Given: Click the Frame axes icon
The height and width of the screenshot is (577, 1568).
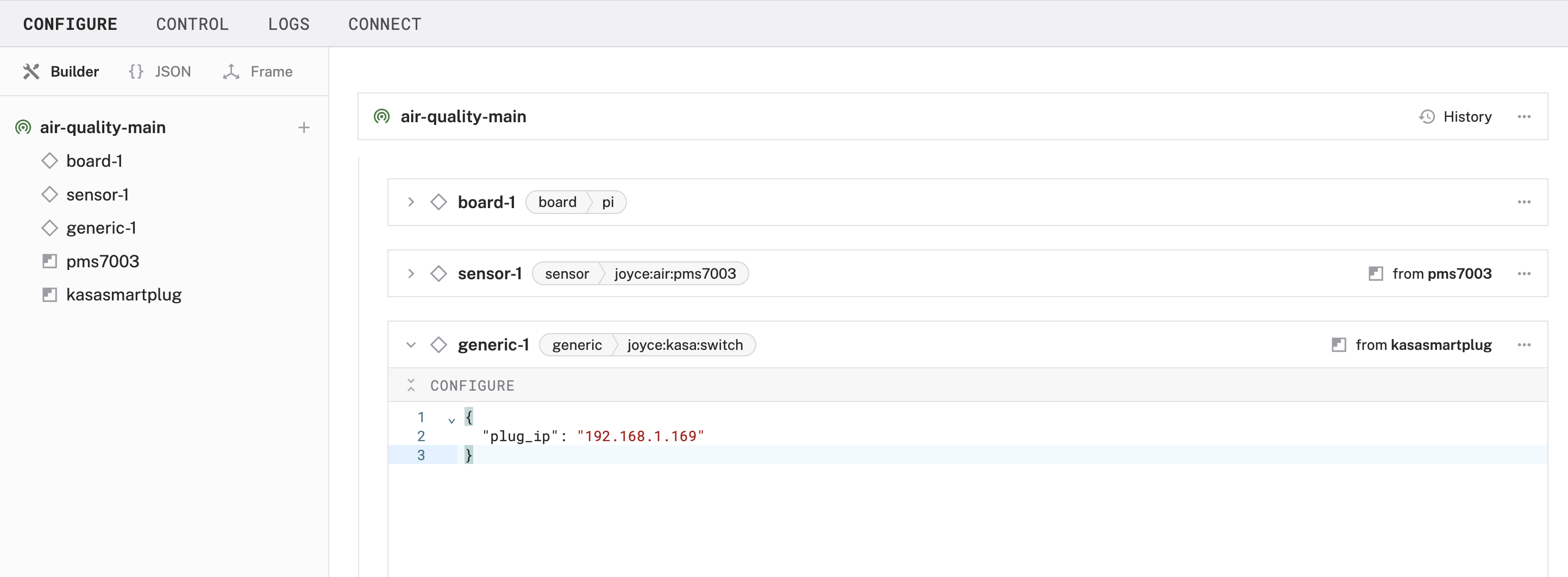Looking at the screenshot, I should (231, 72).
